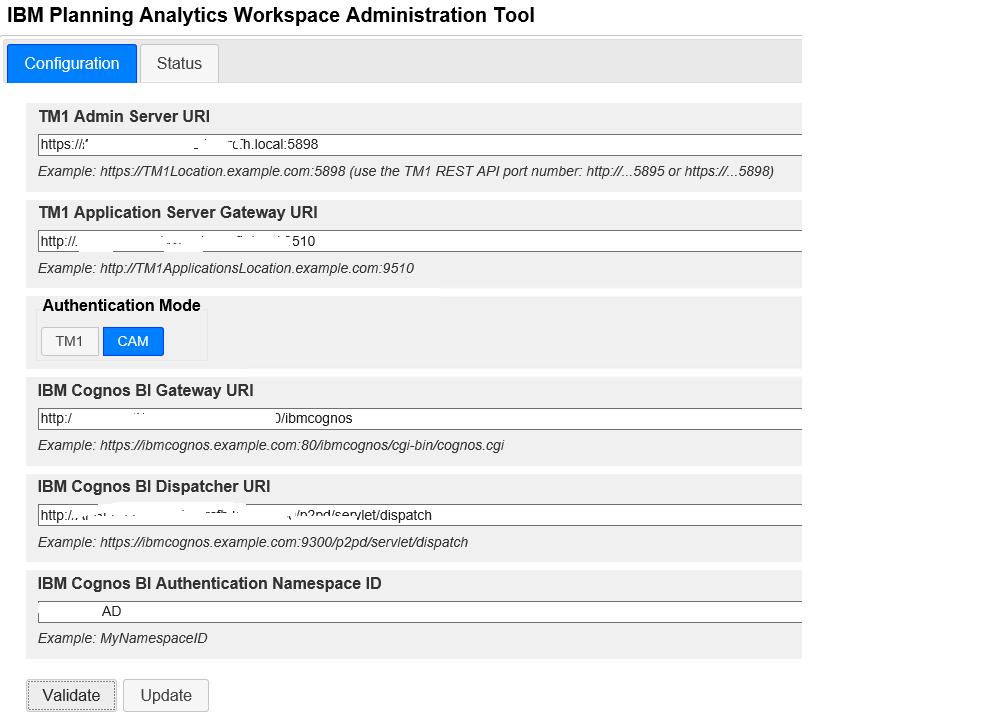
Task: Focus the IBM Cognos BI Gateway URI field
Action: 420,418
